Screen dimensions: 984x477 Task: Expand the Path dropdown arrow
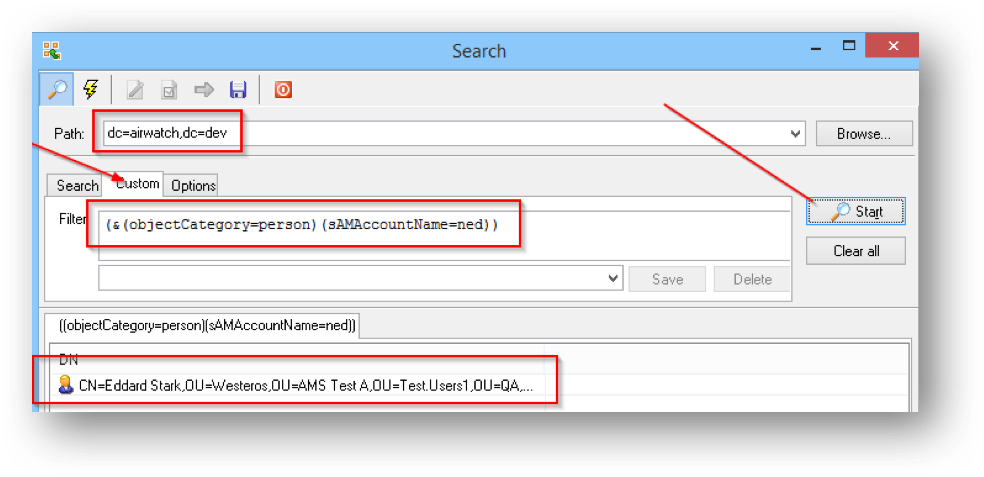[x=796, y=134]
